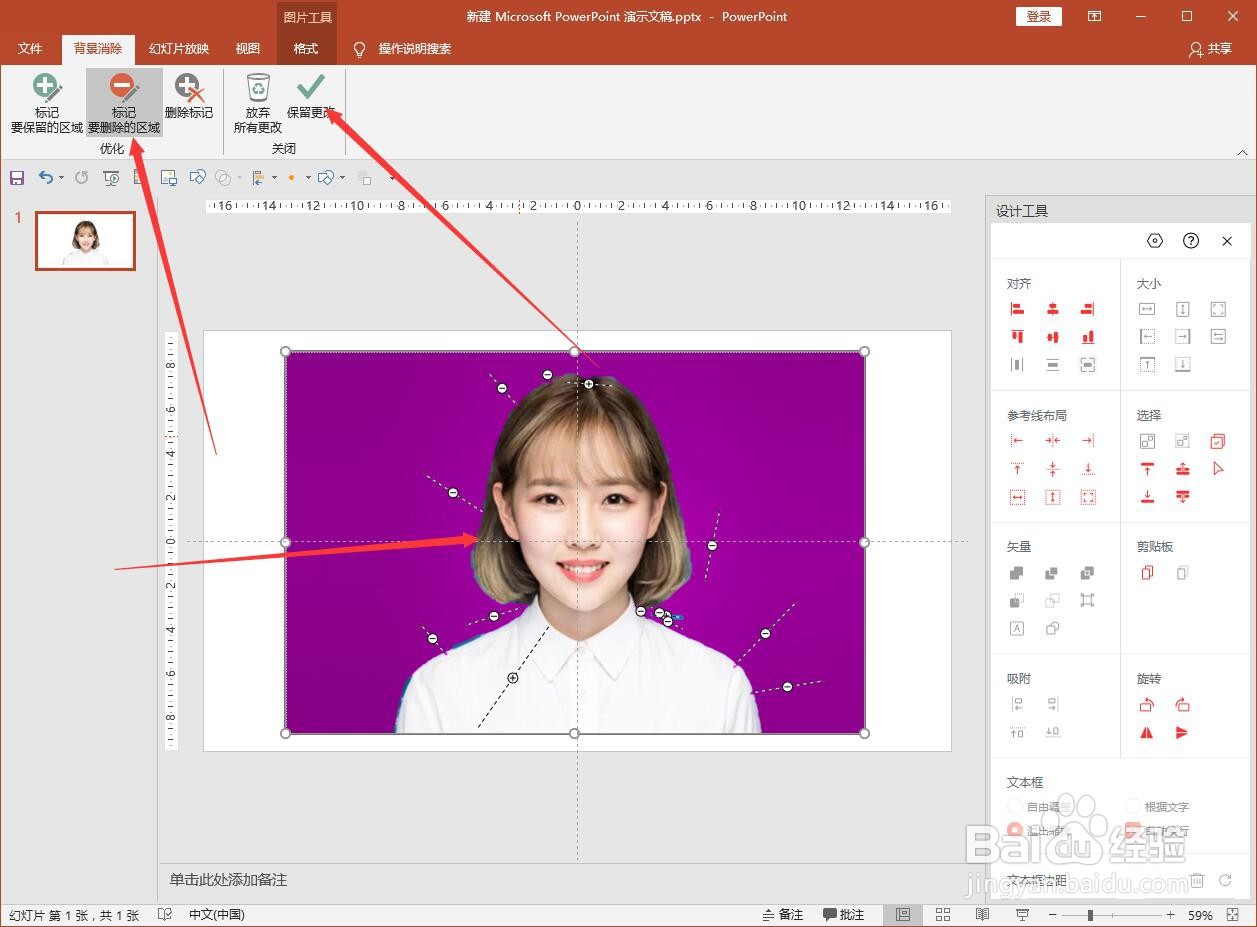Image resolution: width=1257 pixels, height=927 pixels.
Task: Select Mark Areas to Remove tool (标记要删除的区域)
Action: tap(124, 103)
